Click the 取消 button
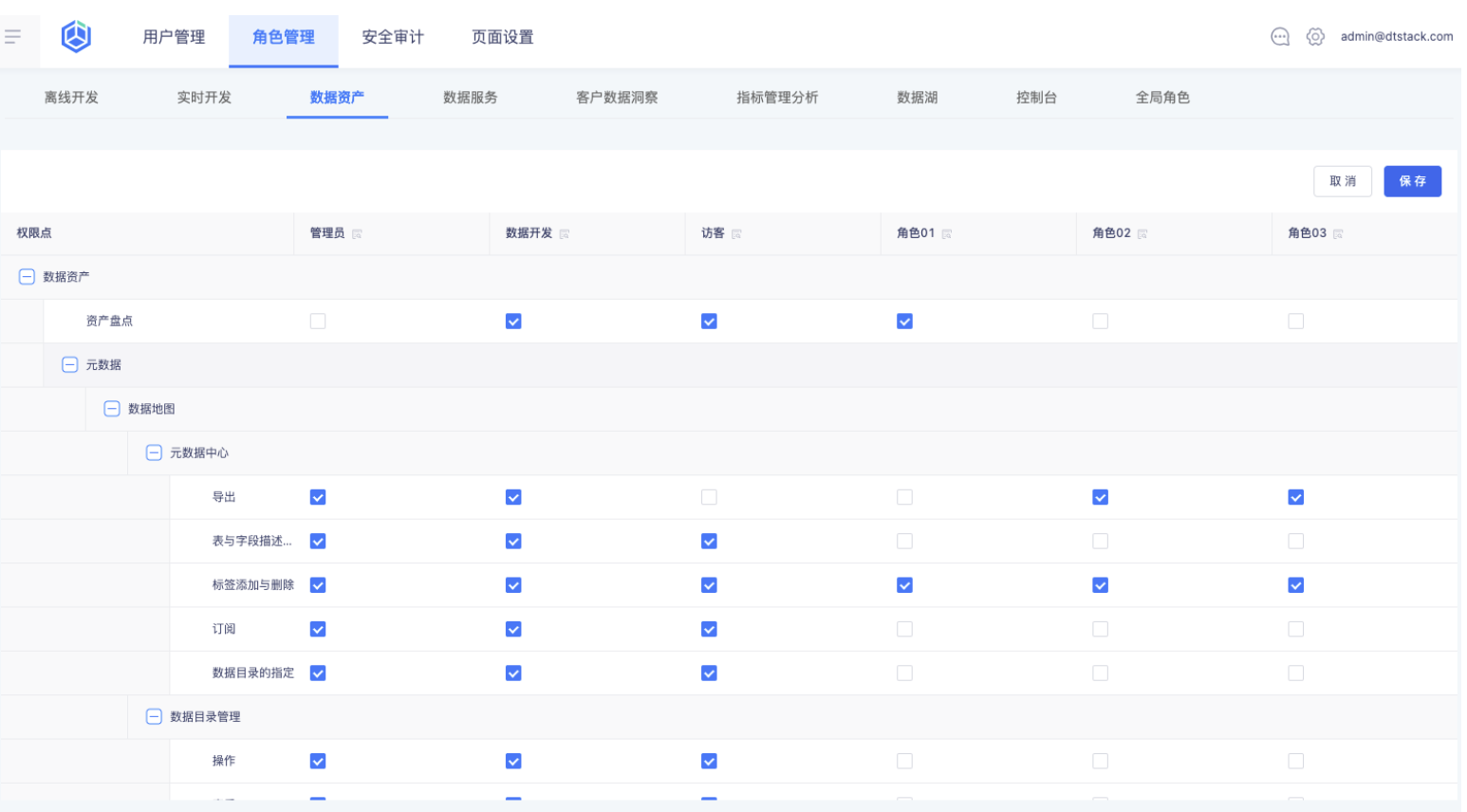 (x=1343, y=181)
